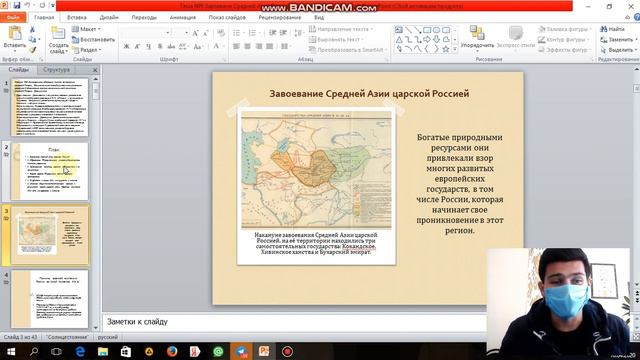Toggle Center text alignment
The image size is (640, 360).
247,47
